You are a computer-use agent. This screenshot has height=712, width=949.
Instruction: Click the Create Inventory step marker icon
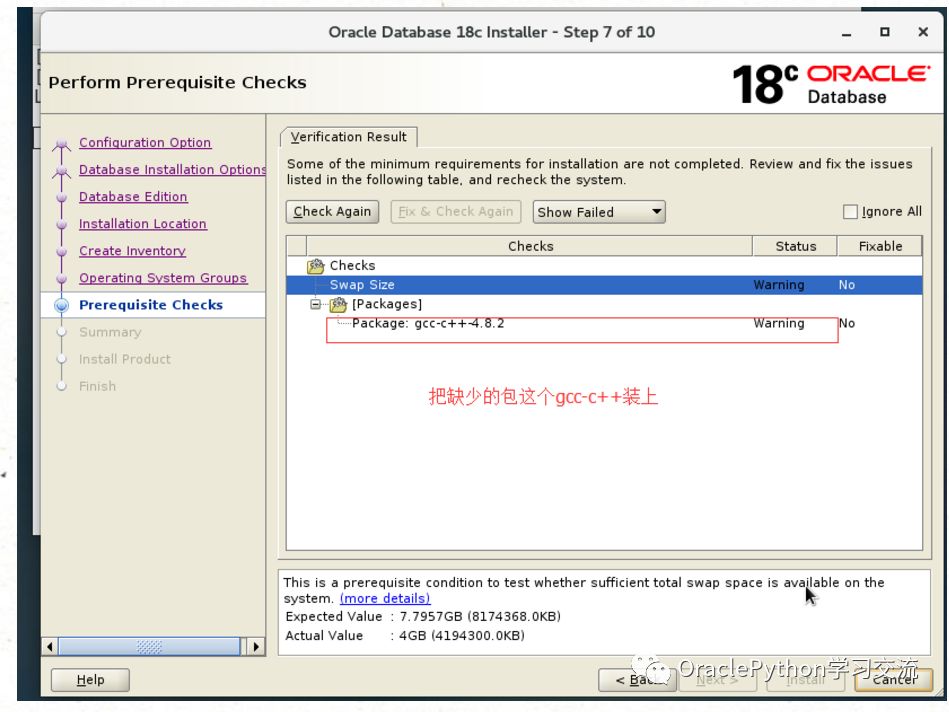point(61,251)
